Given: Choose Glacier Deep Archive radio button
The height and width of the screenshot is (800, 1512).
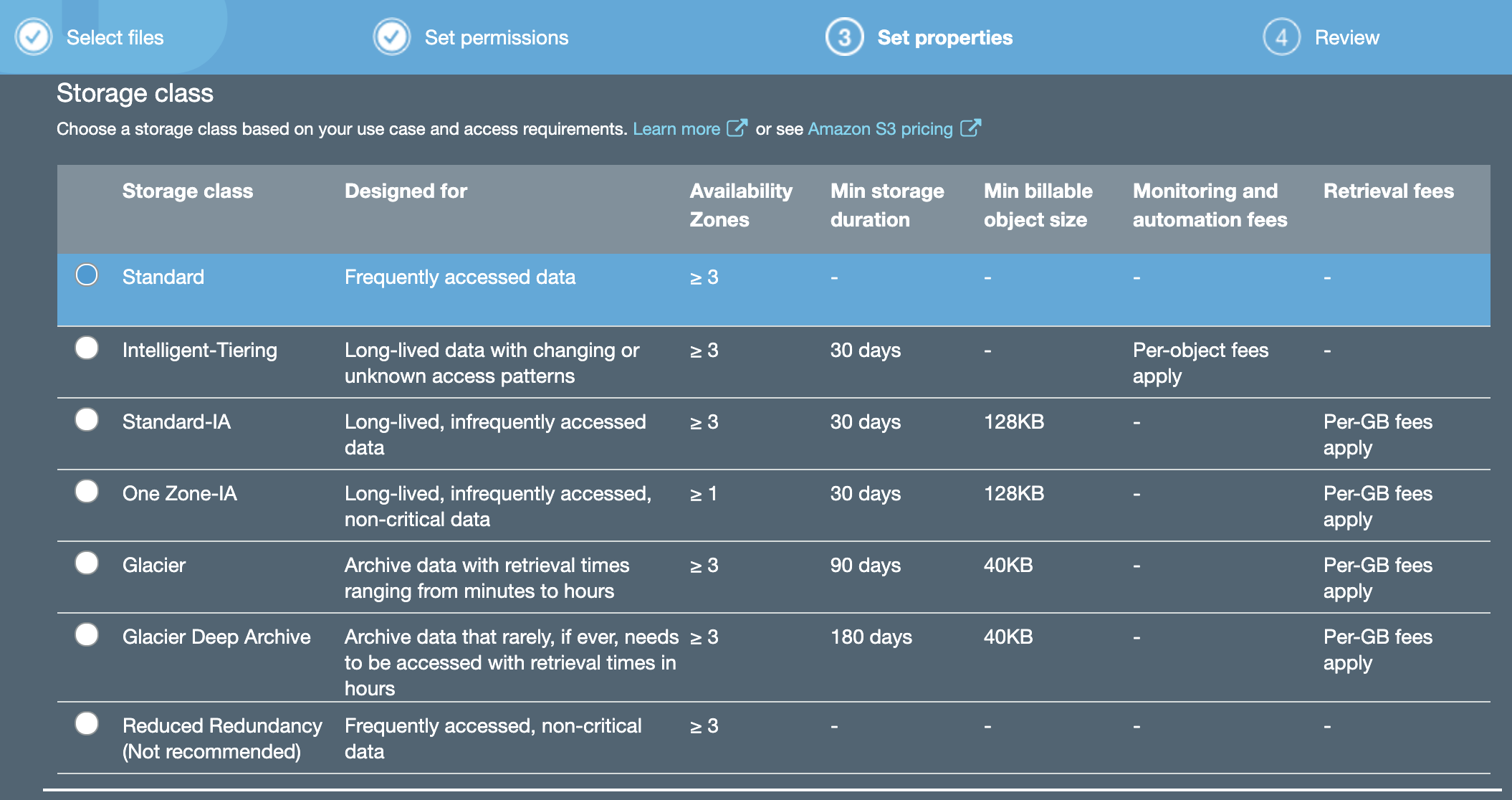Looking at the screenshot, I should pos(87,635).
